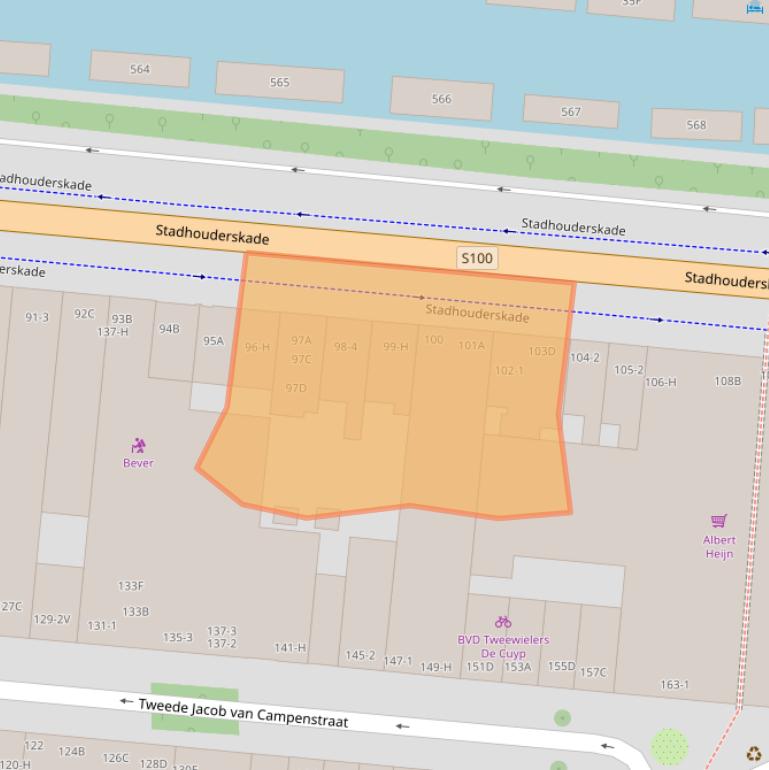The width and height of the screenshot is (769, 770).
Task: Select the Albert Heijn shopping cart icon
Action: tap(718, 521)
